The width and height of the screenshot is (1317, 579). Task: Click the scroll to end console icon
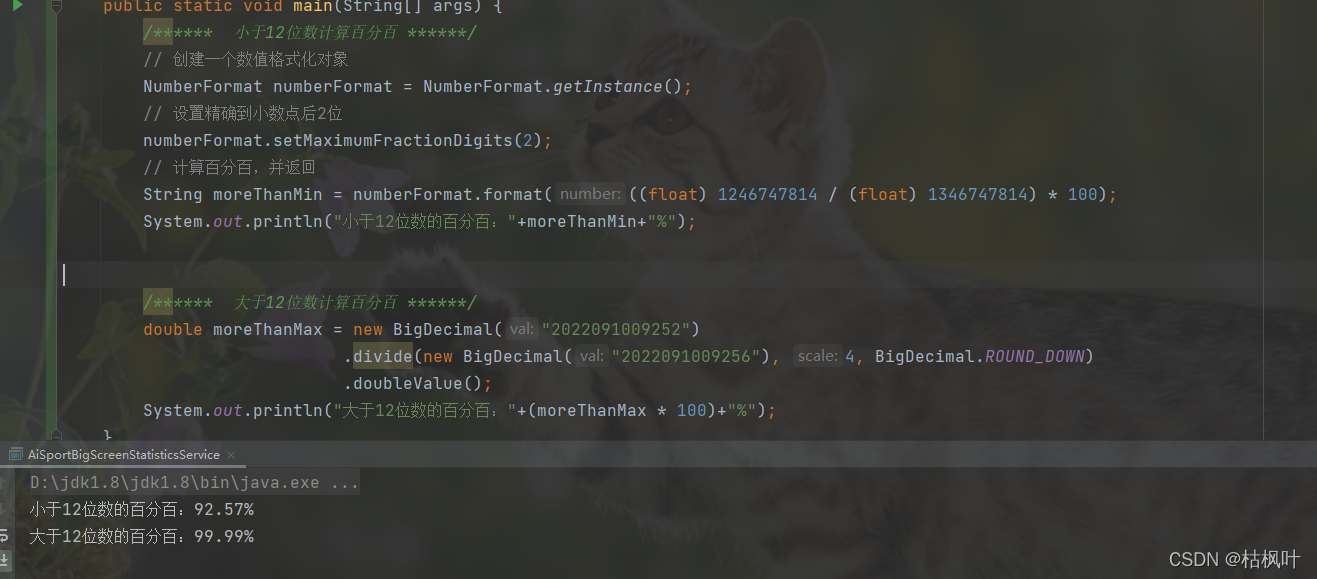tap(6, 561)
